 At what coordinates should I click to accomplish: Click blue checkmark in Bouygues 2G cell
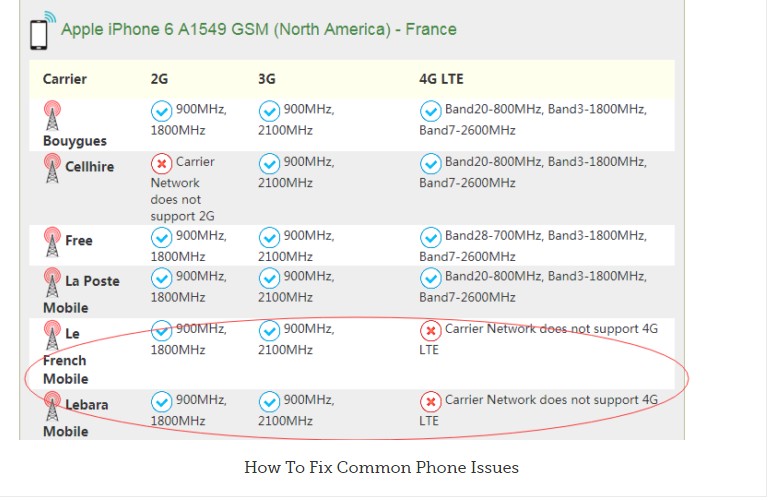[x=161, y=111]
